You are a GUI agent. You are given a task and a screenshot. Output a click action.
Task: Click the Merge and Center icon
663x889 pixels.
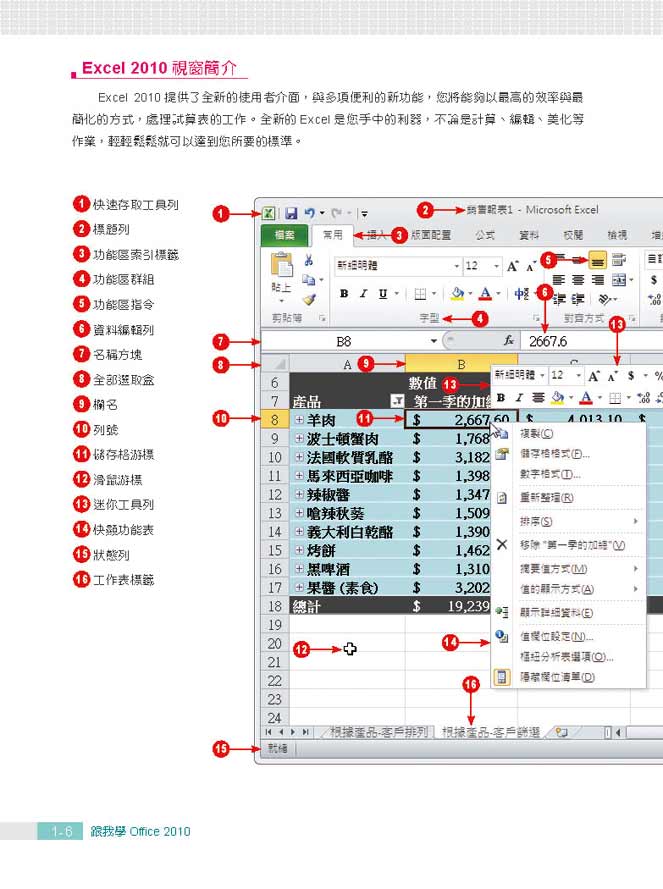coord(618,280)
